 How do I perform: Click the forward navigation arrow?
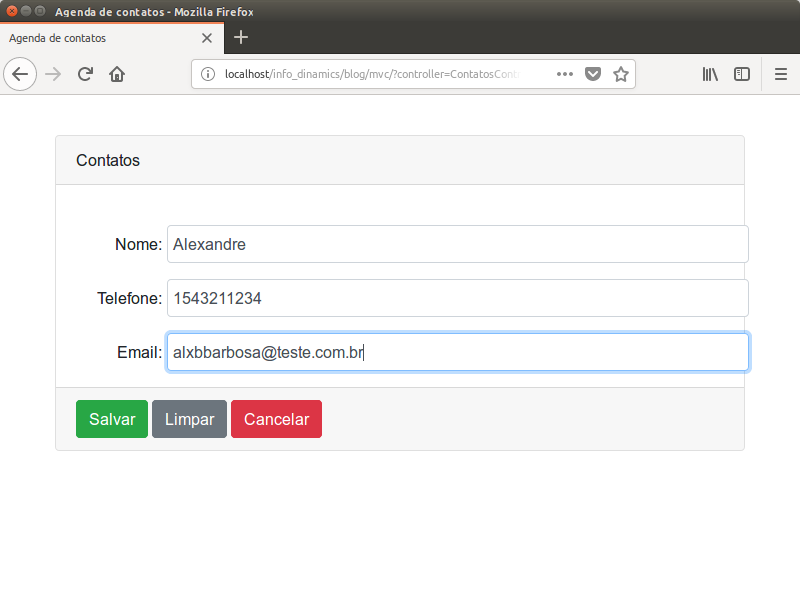coord(53,74)
